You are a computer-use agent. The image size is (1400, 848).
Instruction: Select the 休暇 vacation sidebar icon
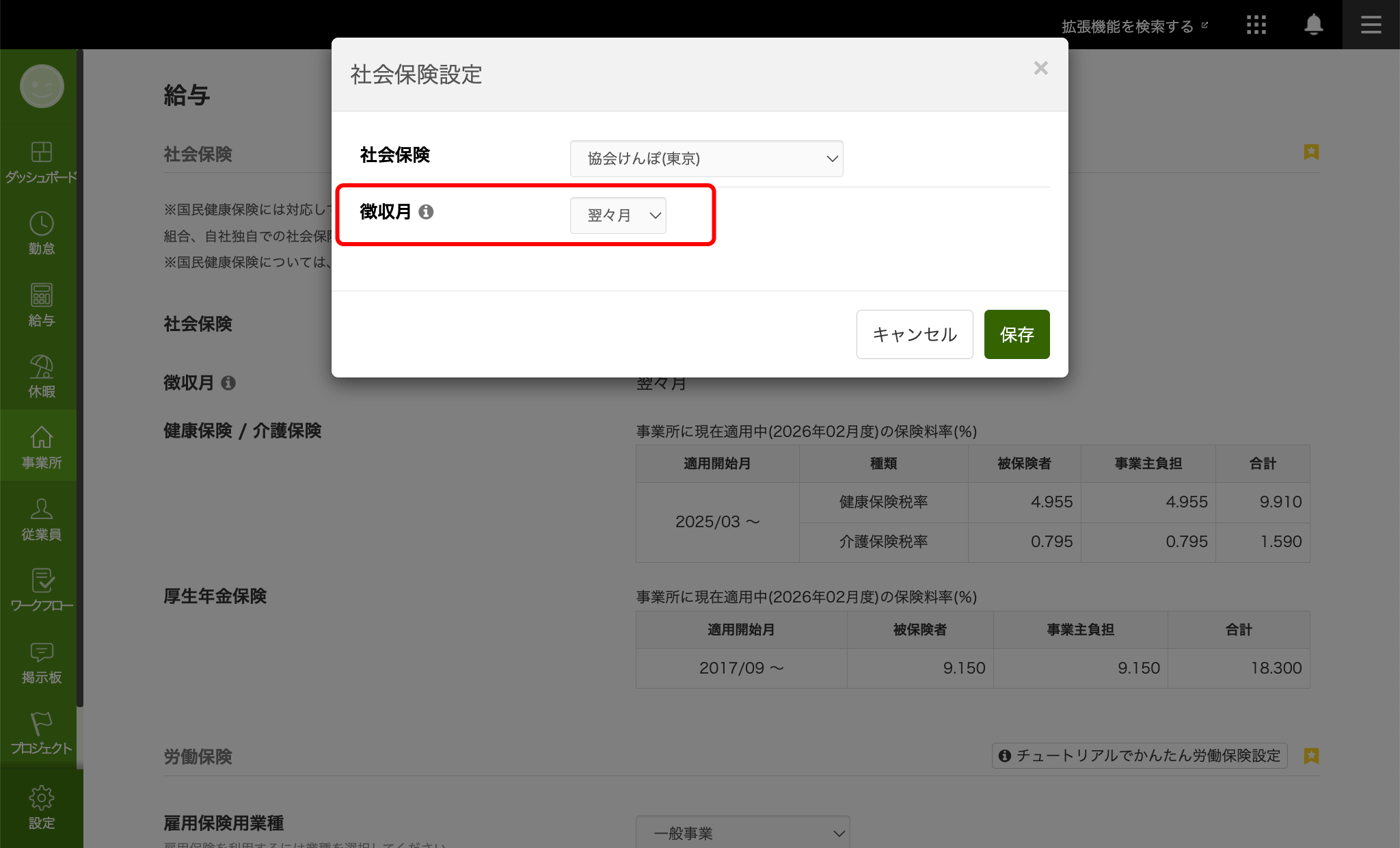[x=41, y=367]
